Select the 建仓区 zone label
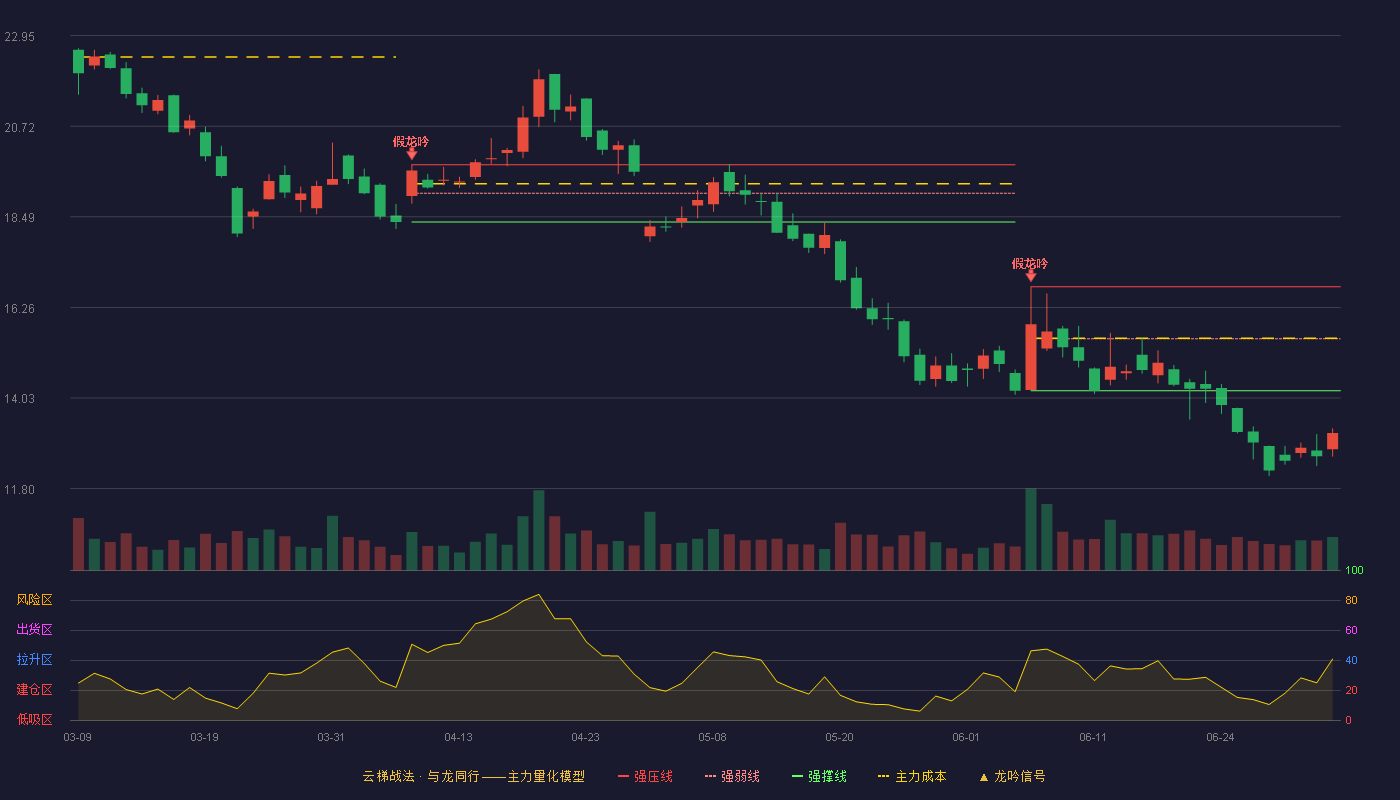 [34, 690]
